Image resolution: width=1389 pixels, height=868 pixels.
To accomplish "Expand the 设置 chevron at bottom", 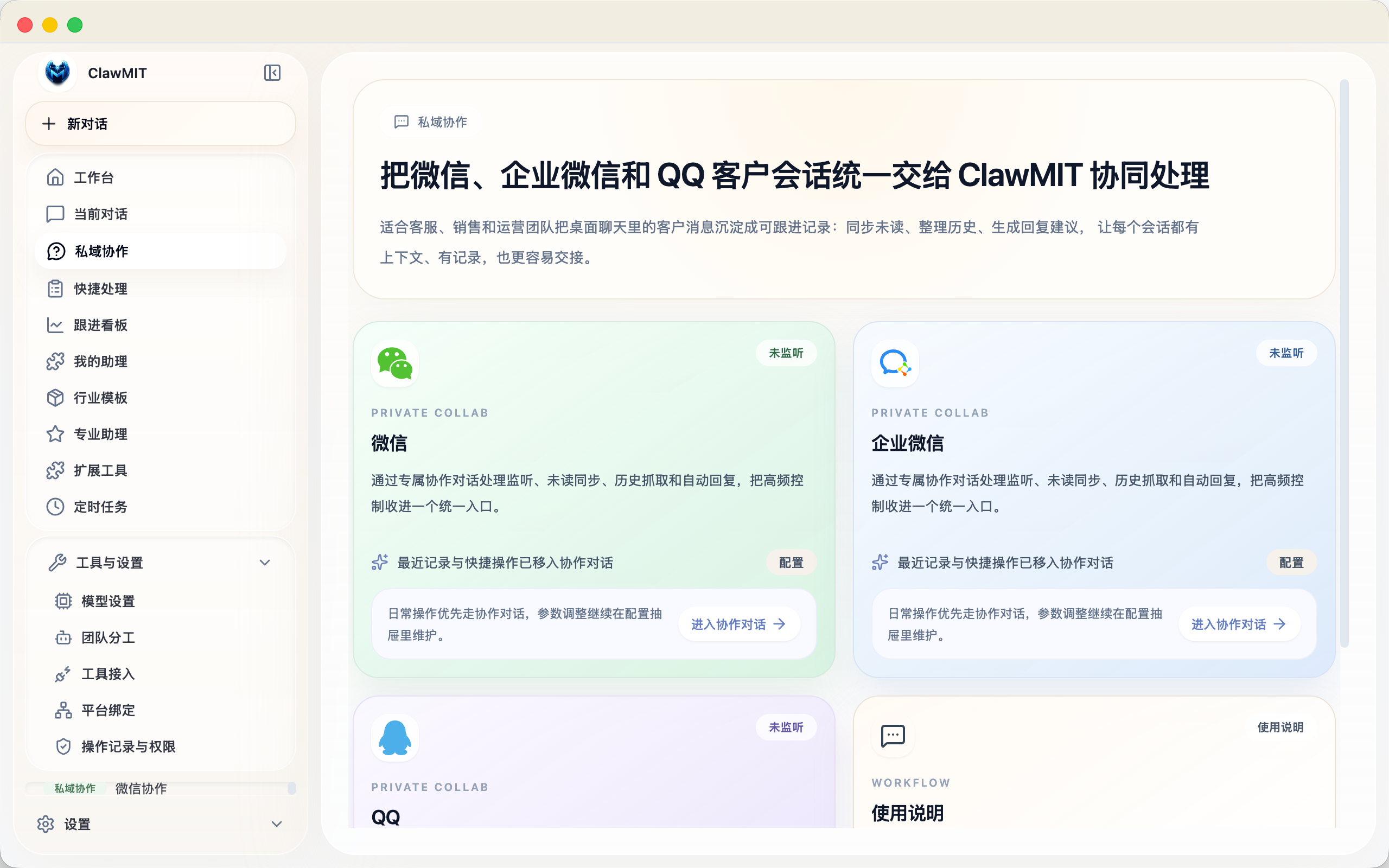I will click(277, 824).
